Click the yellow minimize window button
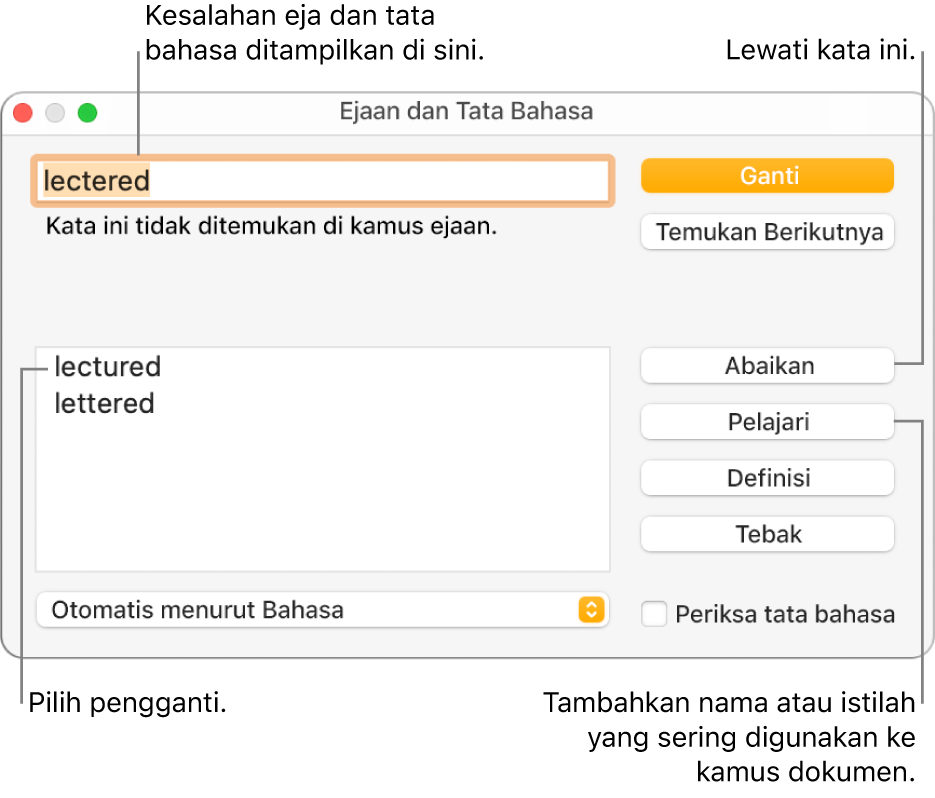This screenshot has height=798, width=935. pos(55,113)
